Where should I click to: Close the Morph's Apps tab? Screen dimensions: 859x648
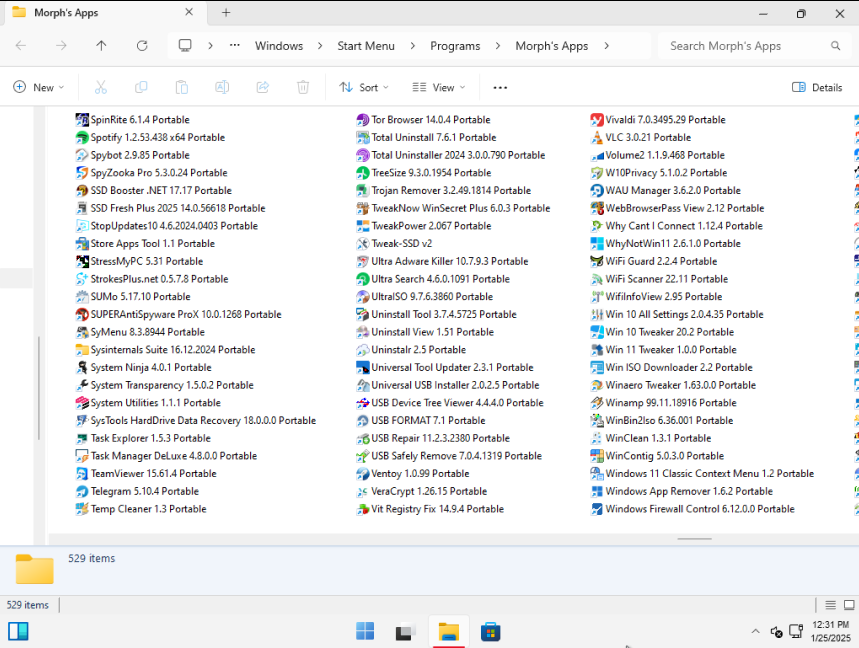(189, 12)
